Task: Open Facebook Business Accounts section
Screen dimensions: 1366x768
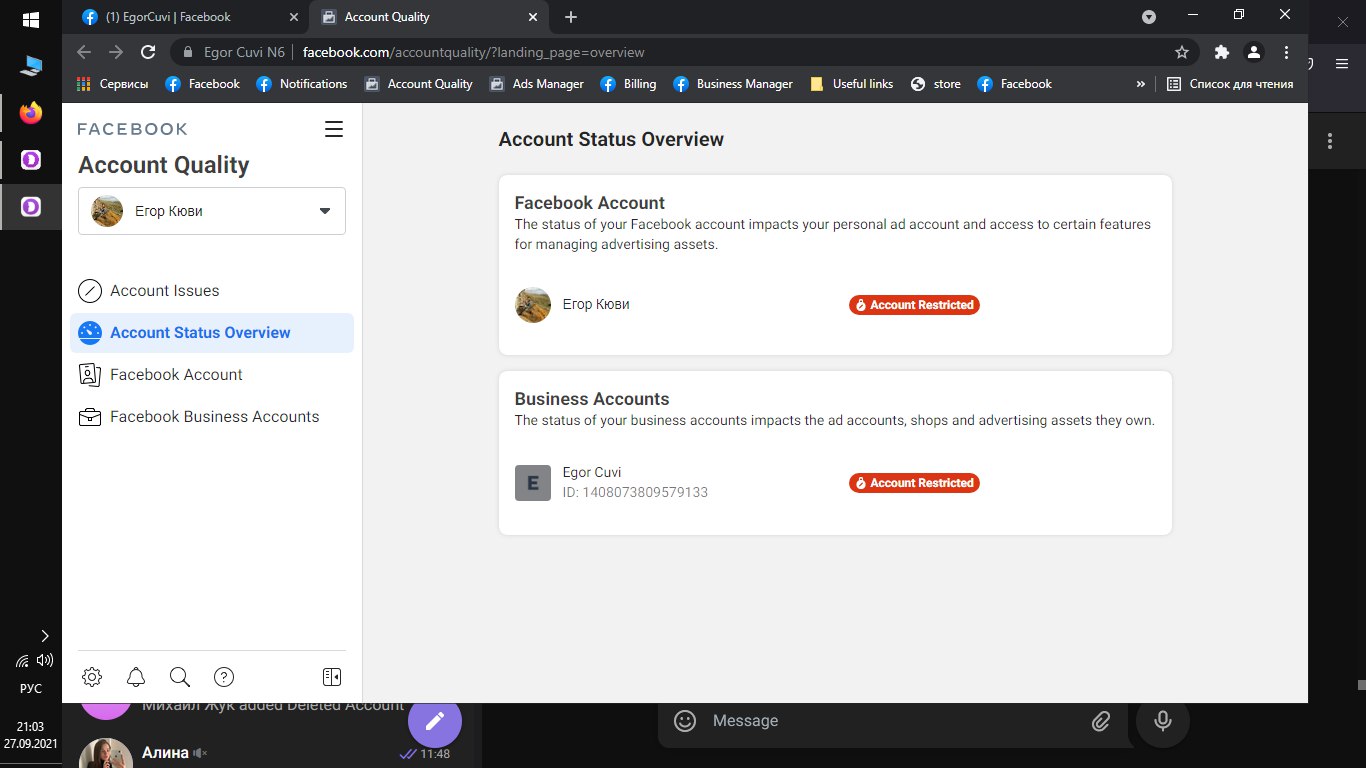Action: 212,417
